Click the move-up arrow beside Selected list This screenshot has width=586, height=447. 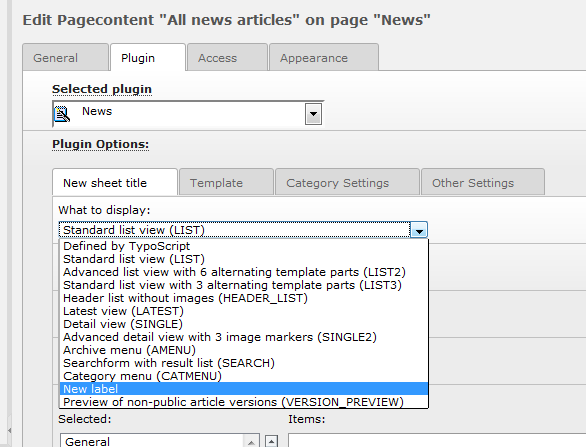(272, 441)
